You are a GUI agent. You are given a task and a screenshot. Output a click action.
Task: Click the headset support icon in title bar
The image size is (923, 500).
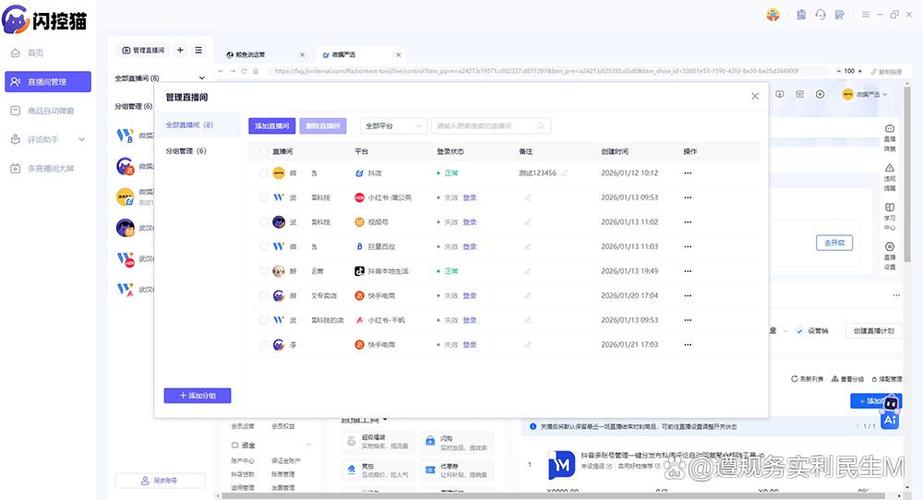point(821,15)
